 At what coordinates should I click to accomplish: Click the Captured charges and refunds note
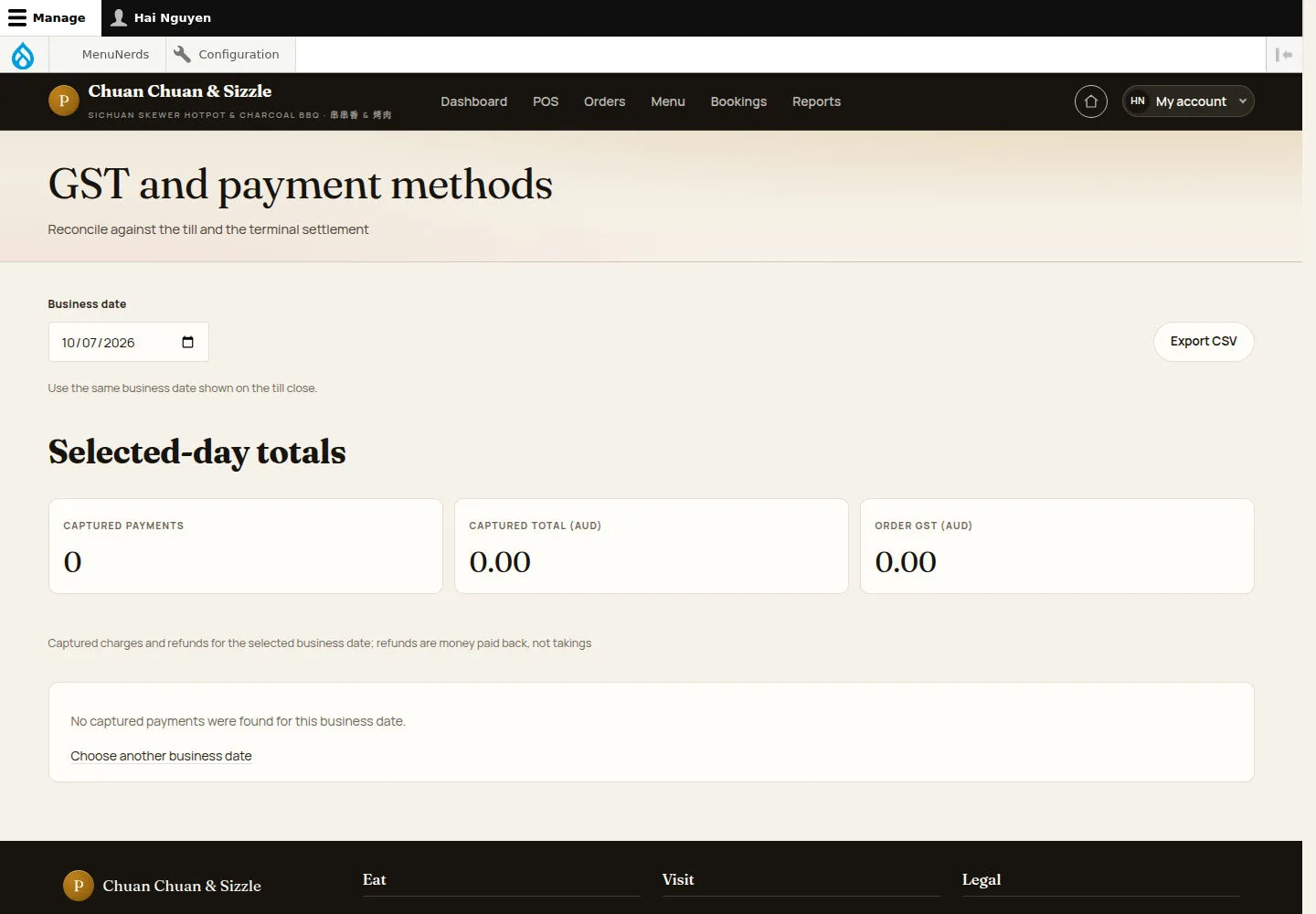pyautogui.click(x=320, y=643)
